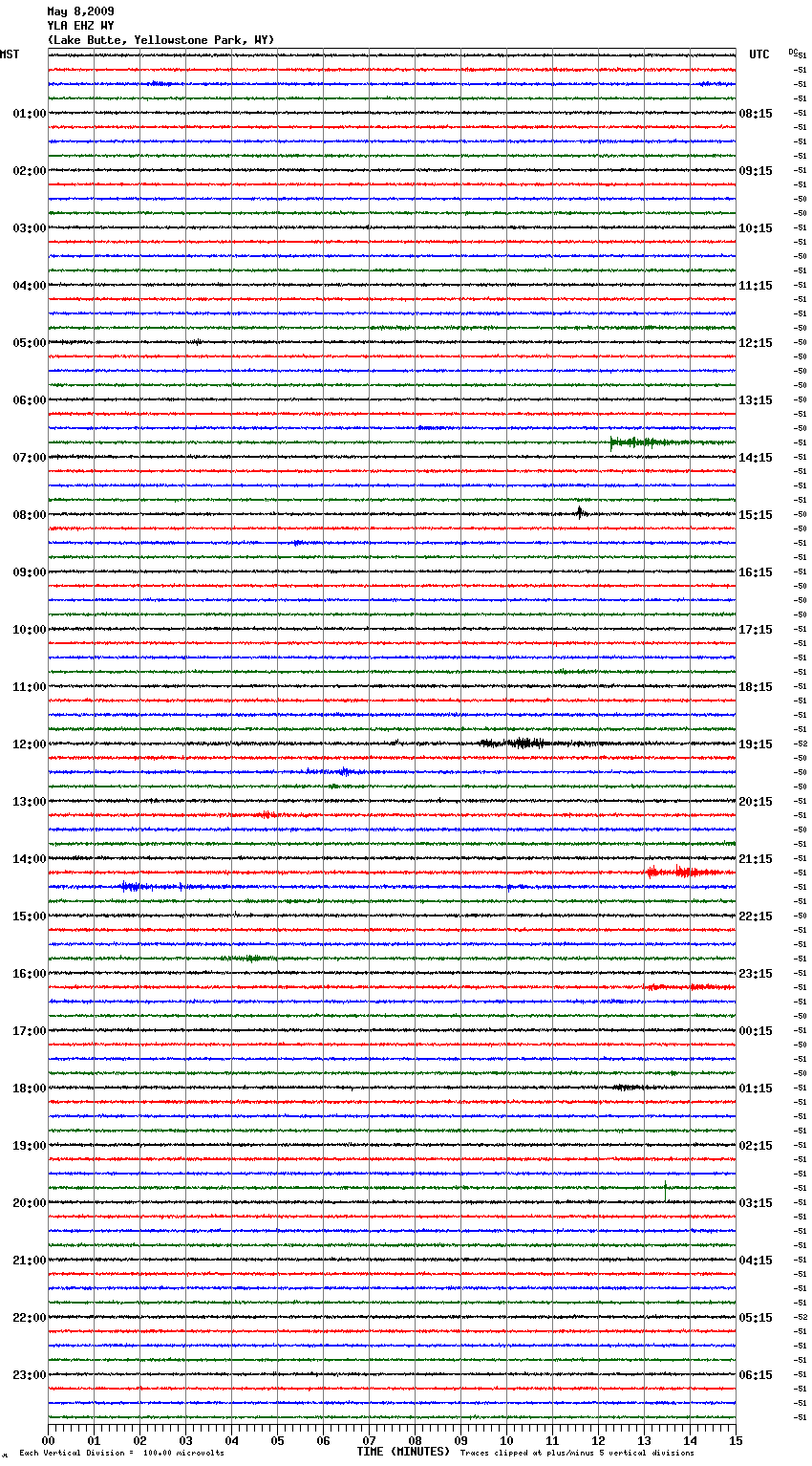Click '(Lake Butte, Yellowstone Park, WY)' header
812x1466 pixels.
[x=160, y=40]
